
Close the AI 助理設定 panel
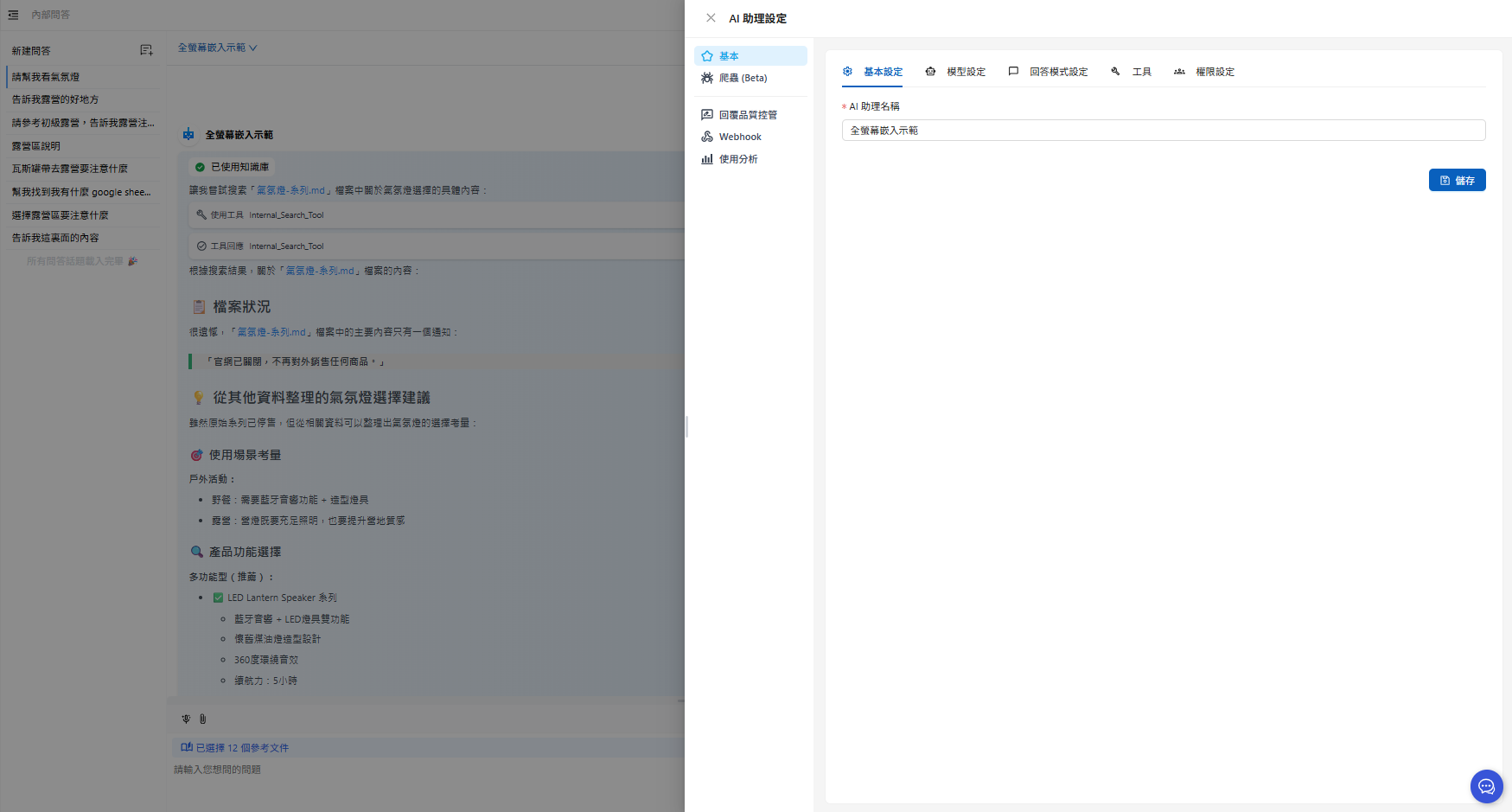click(x=711, y=18)
